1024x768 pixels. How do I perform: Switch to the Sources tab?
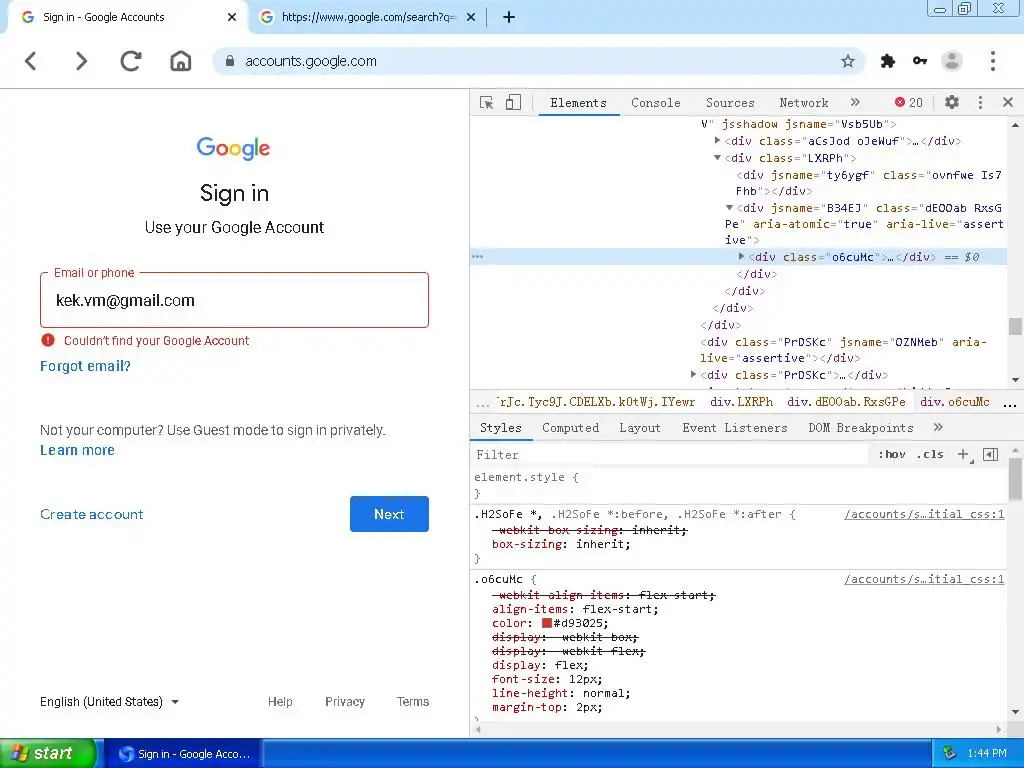(x=730, y=103)
